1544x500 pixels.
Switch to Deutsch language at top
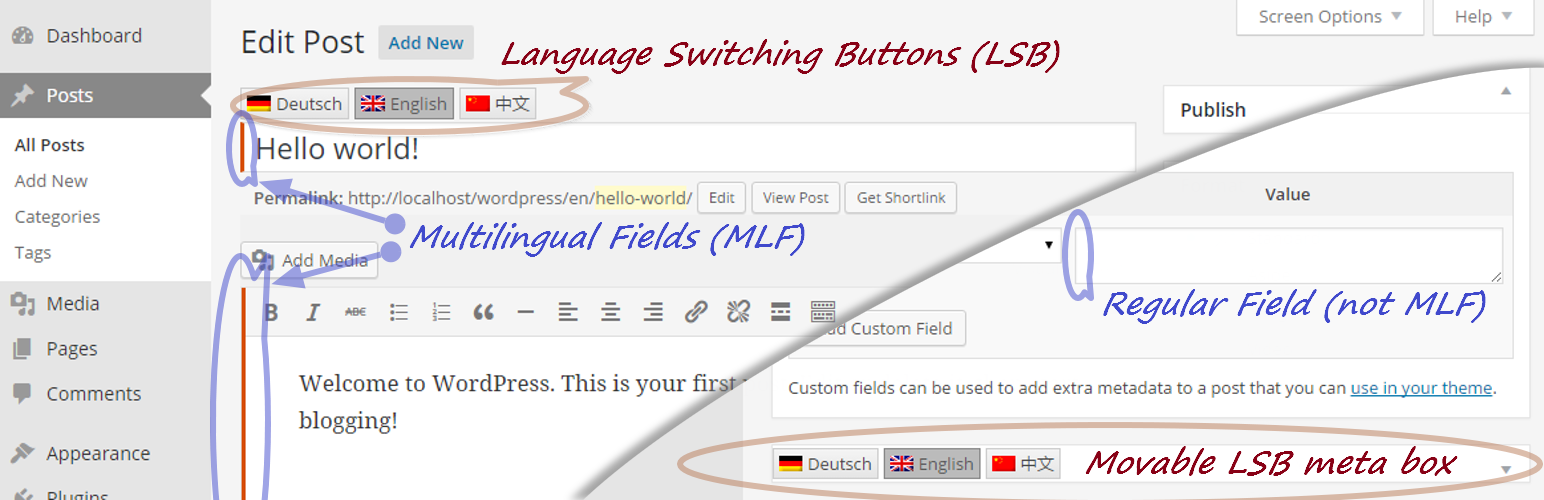click(294, 104)
